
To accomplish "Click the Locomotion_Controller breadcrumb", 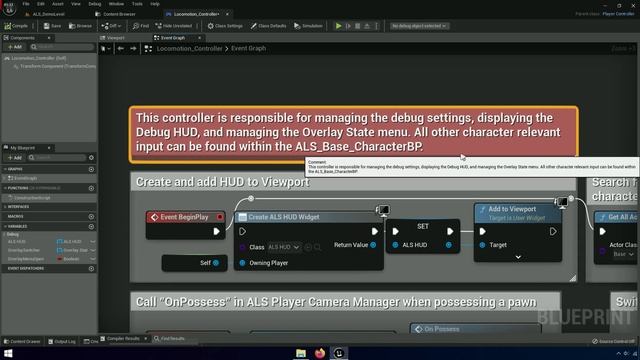I will (x=190, y=48).
